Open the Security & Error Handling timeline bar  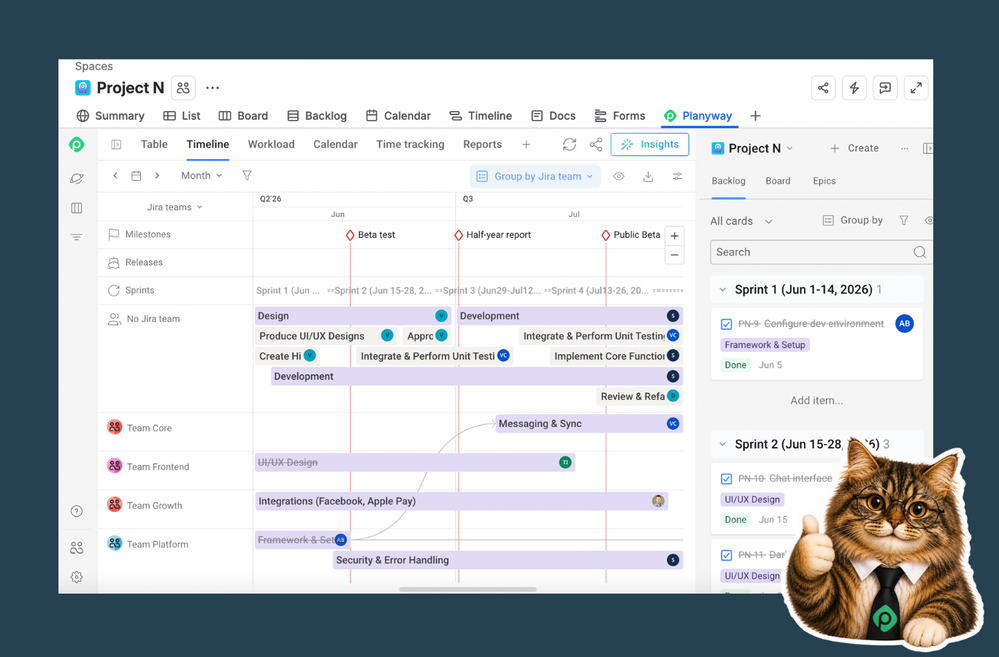coord(508,560)
